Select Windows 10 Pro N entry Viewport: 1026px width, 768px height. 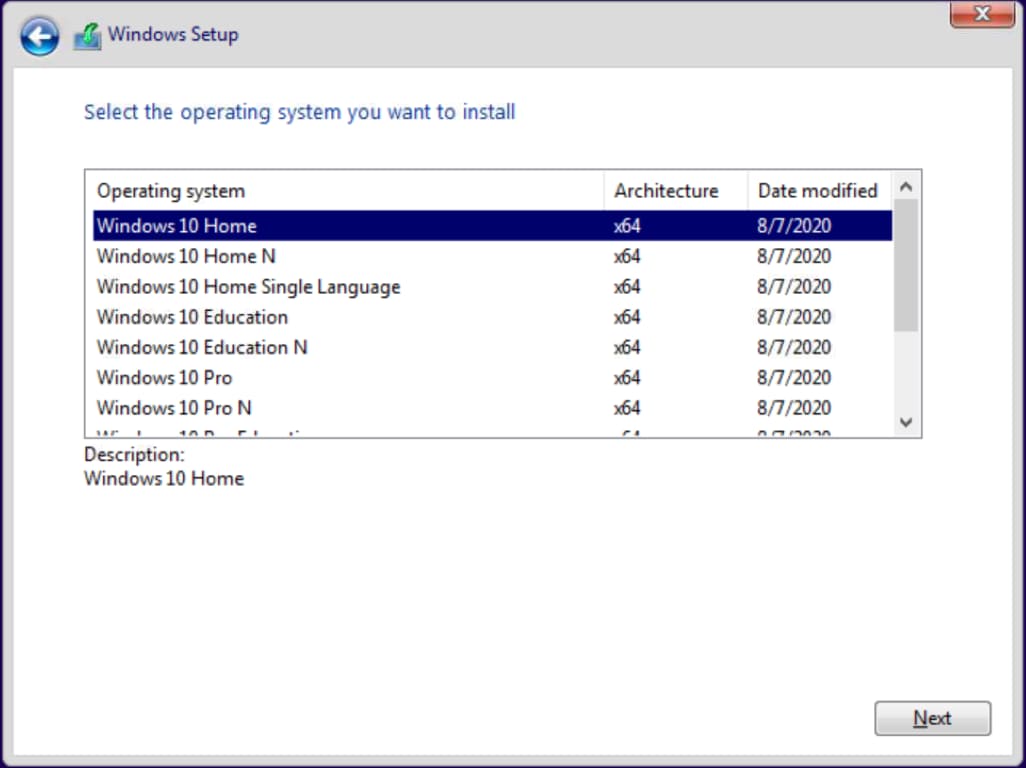174,408
